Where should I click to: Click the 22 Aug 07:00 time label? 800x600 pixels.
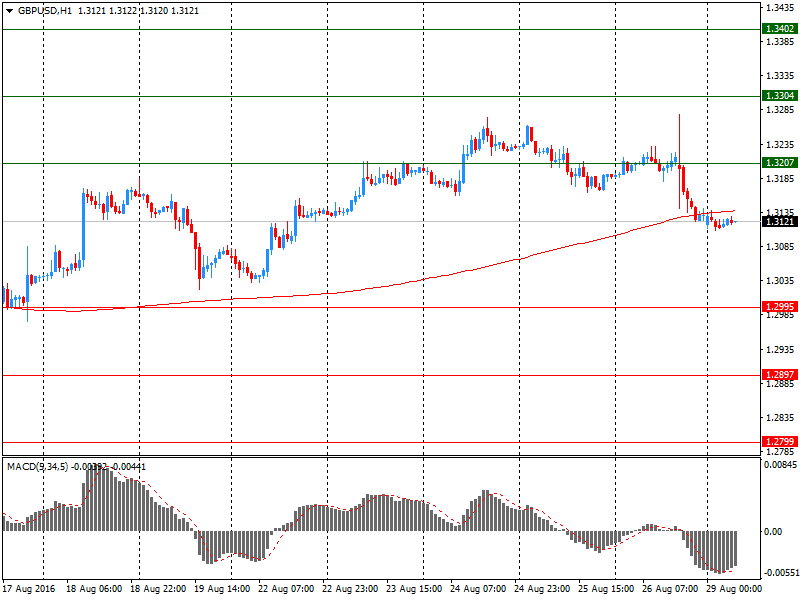click(x=286, y=589)
